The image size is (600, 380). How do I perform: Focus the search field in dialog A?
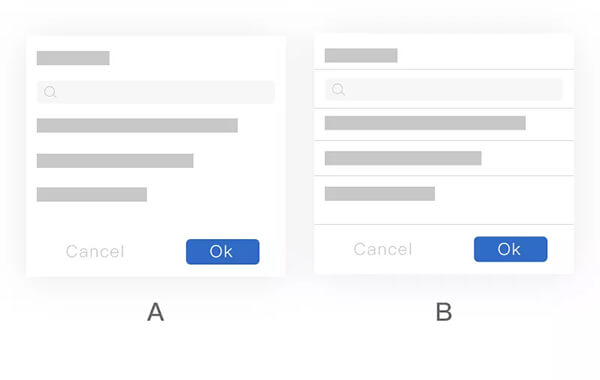point(156,92)
